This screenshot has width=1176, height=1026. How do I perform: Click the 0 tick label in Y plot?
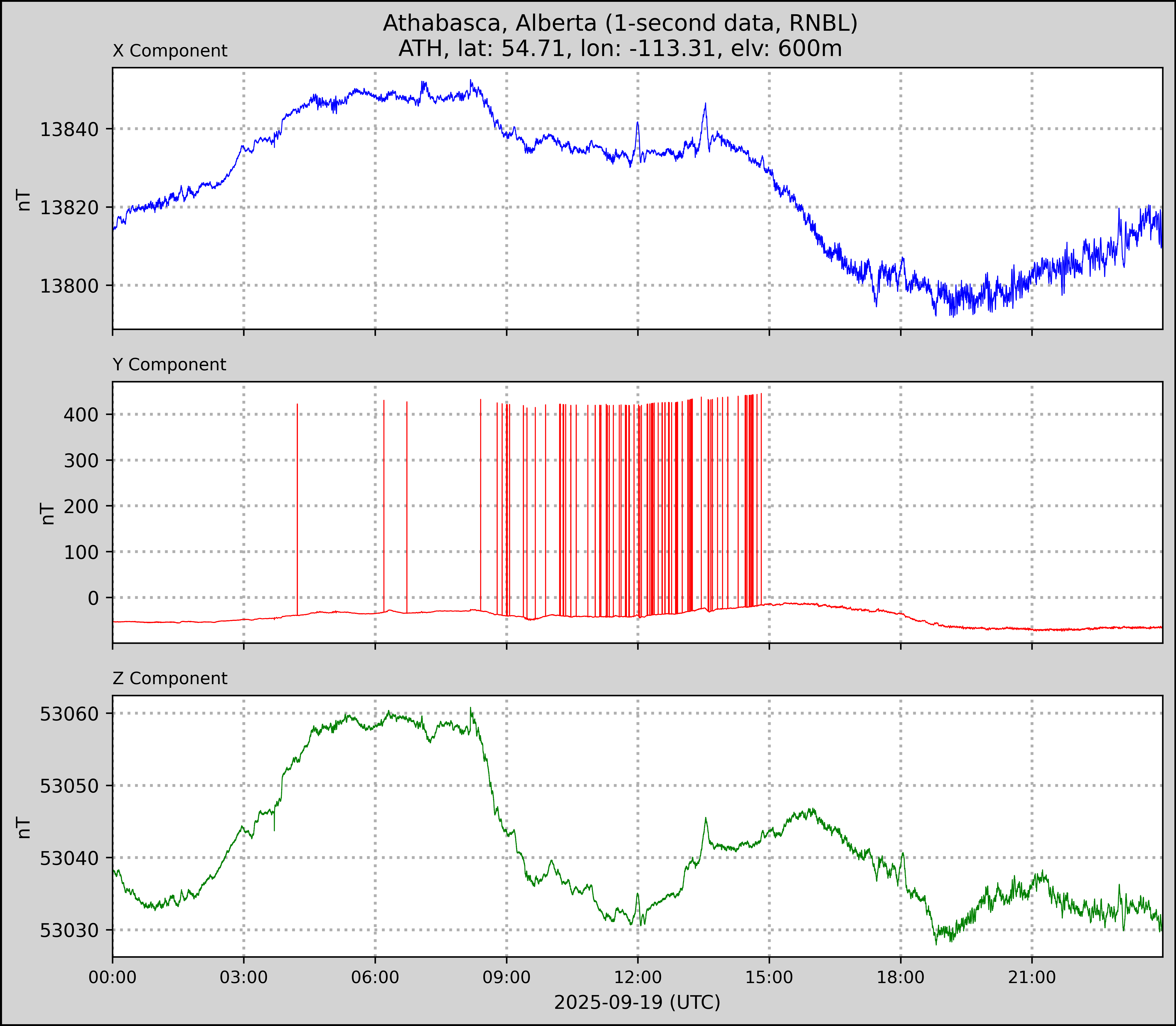pyautogui.click(x=93, y=598)
